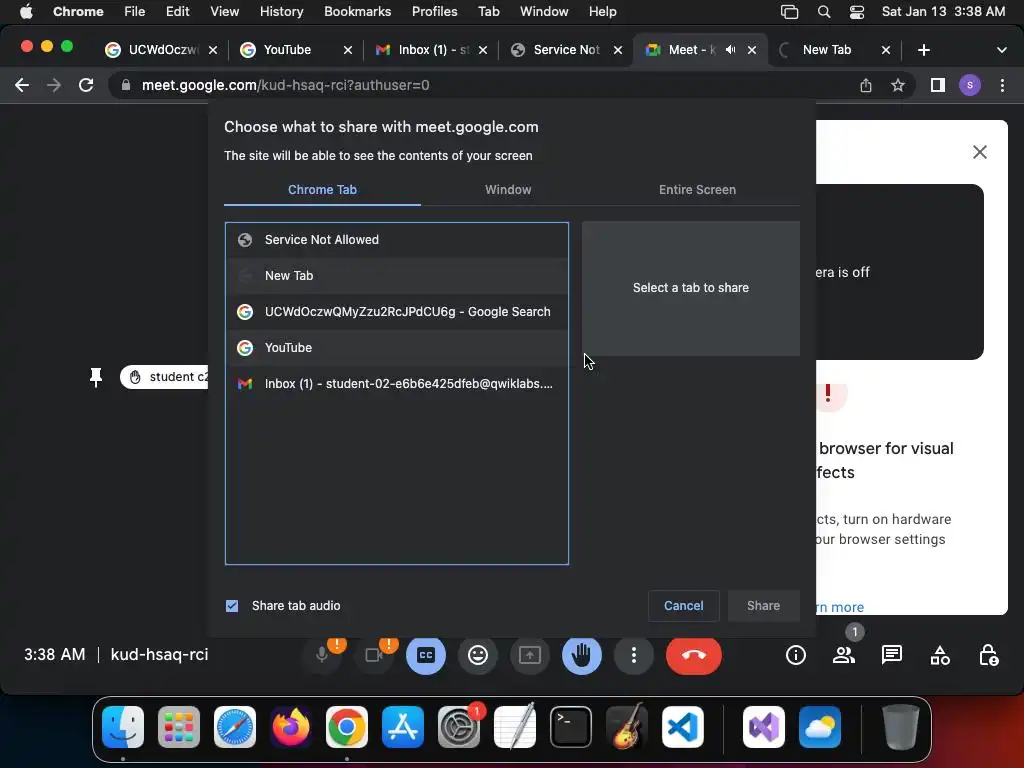Launch Firefox from the dock

pyautogui.click(x=291, y=727)
